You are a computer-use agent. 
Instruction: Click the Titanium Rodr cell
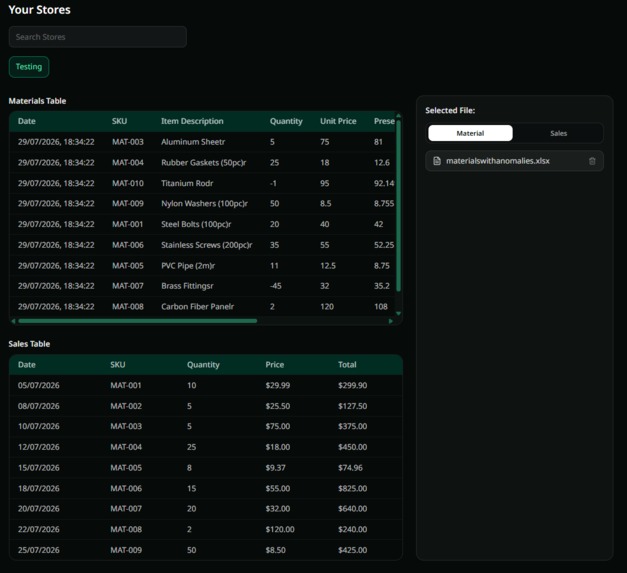[187, 183]
